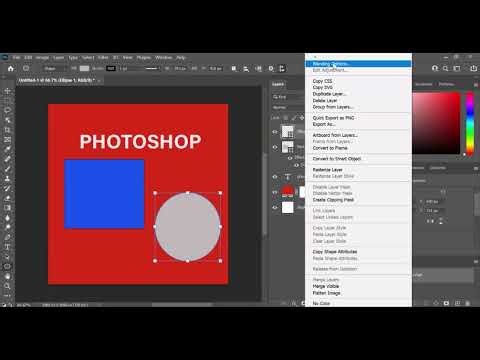
Task: Click the stroke color swatch in options bar
Action: 111,68
